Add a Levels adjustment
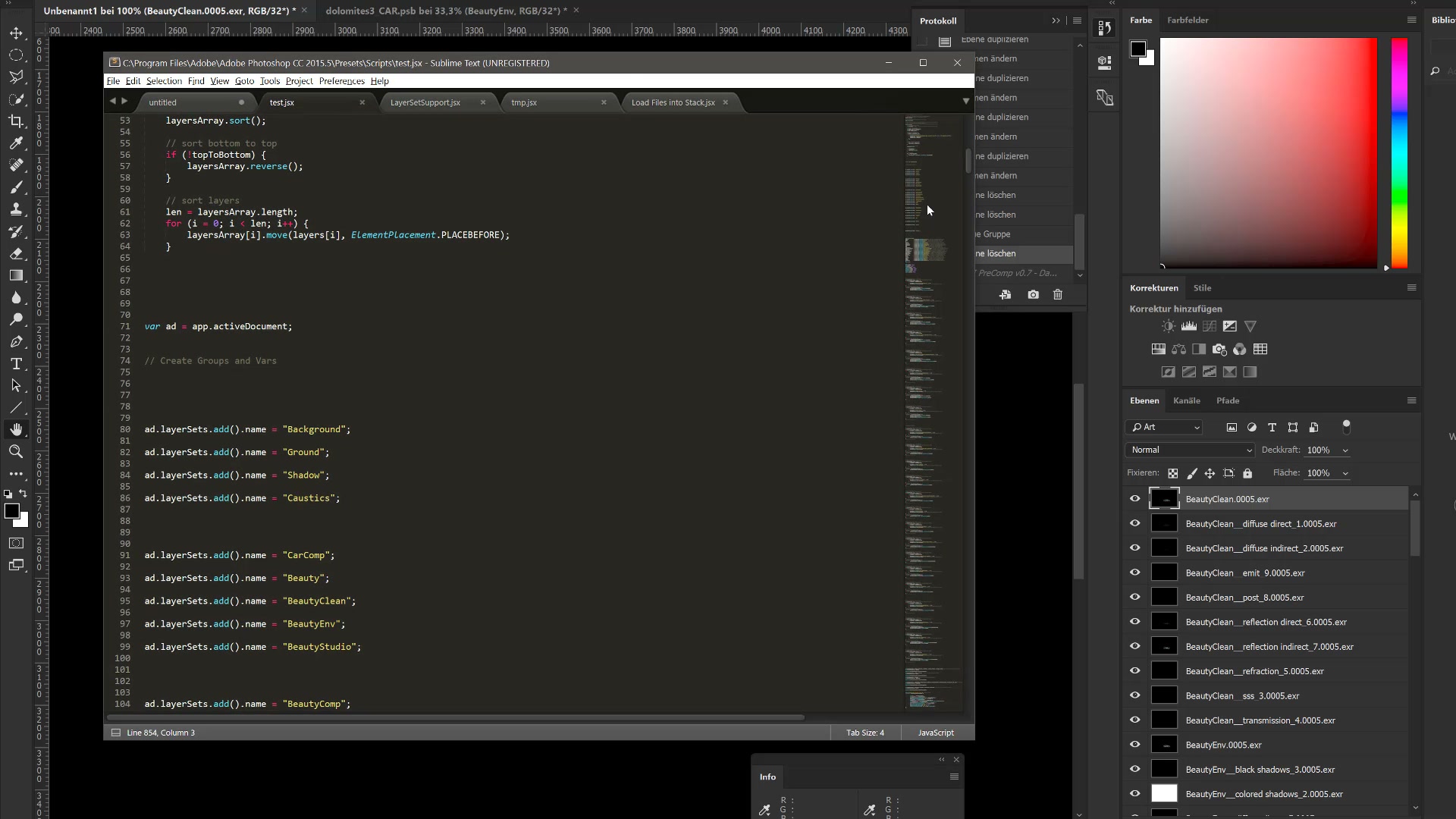Image resolution: width=1456 pixels, height=819 pixels. [1189, 326]
